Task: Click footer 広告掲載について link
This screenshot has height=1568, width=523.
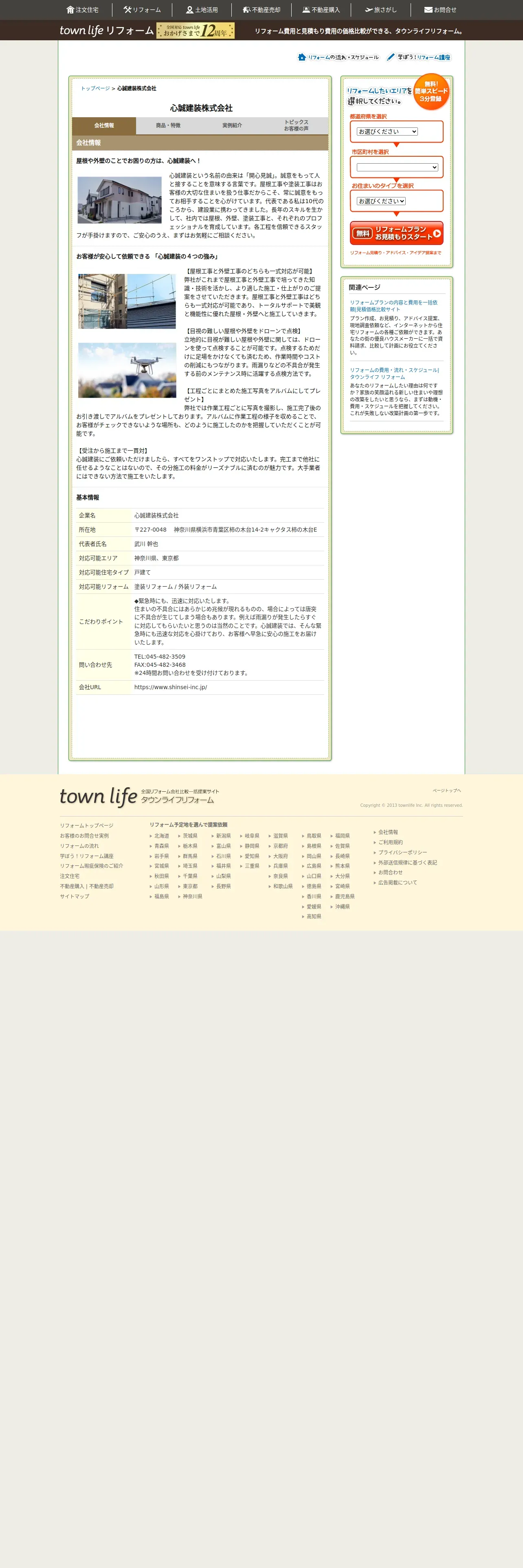Action: coord(398,882)
